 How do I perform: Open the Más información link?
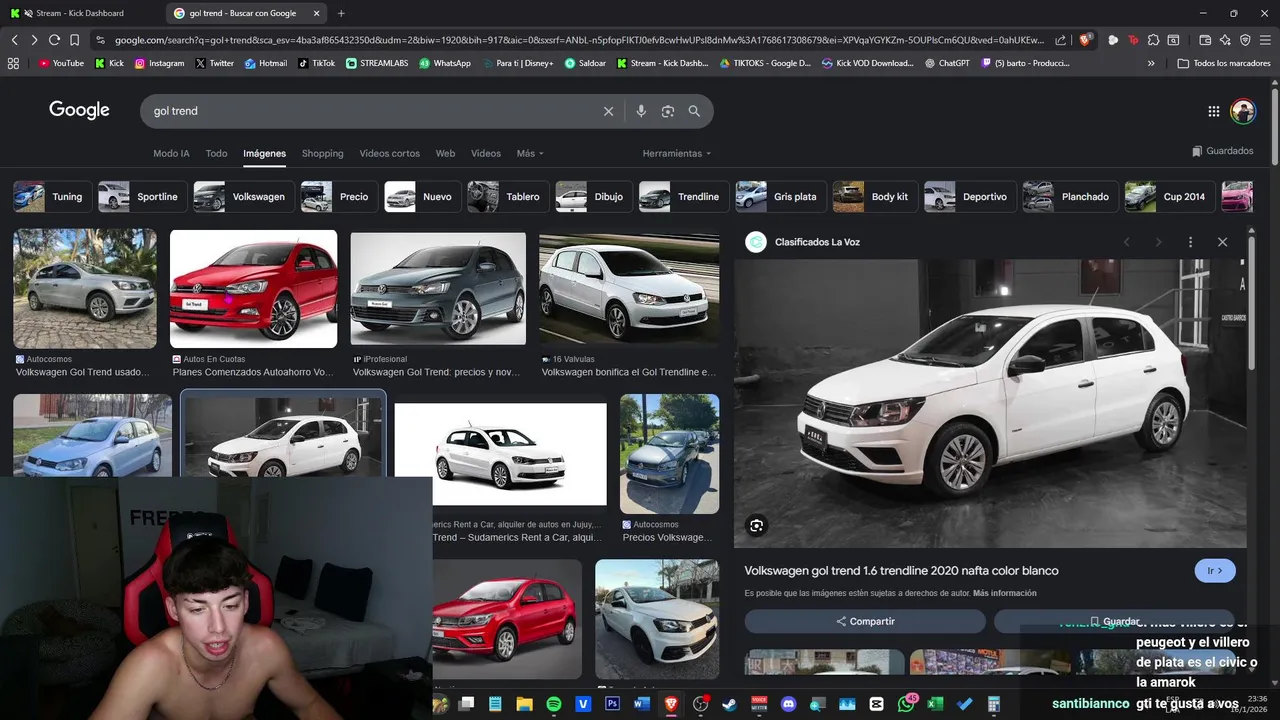(x=1004, y=593)
